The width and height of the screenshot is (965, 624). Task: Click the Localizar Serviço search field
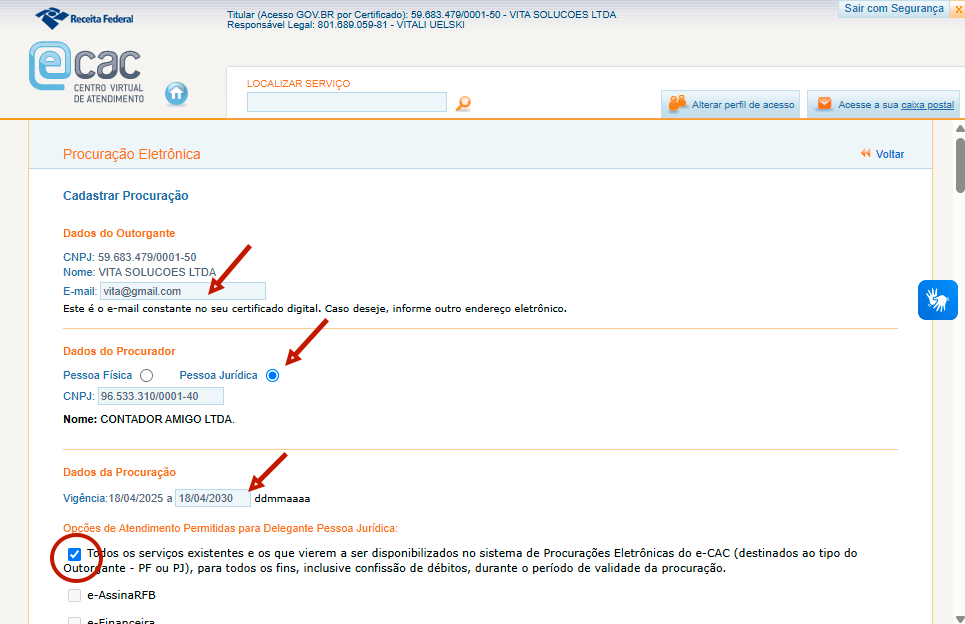(x=346, y=102)
